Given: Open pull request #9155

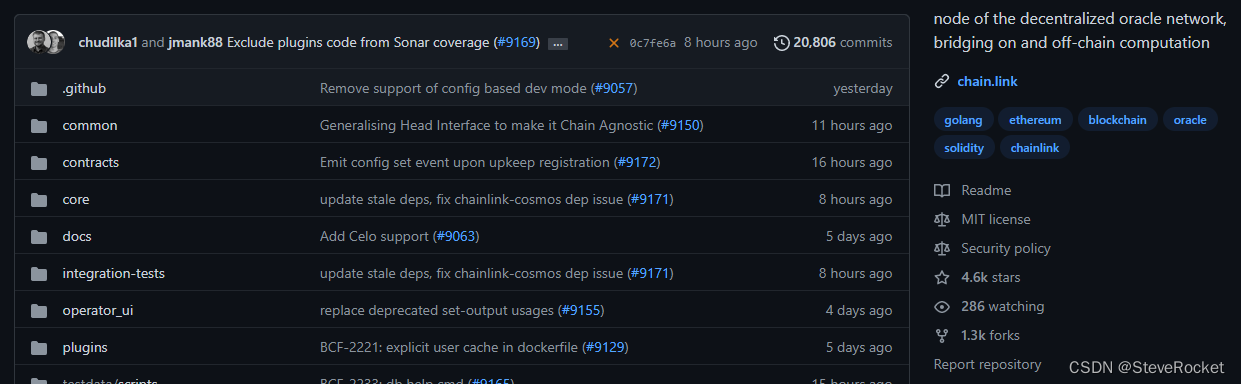Looking at the screenshot, I should pyautogui.click(x=581, y=310).
